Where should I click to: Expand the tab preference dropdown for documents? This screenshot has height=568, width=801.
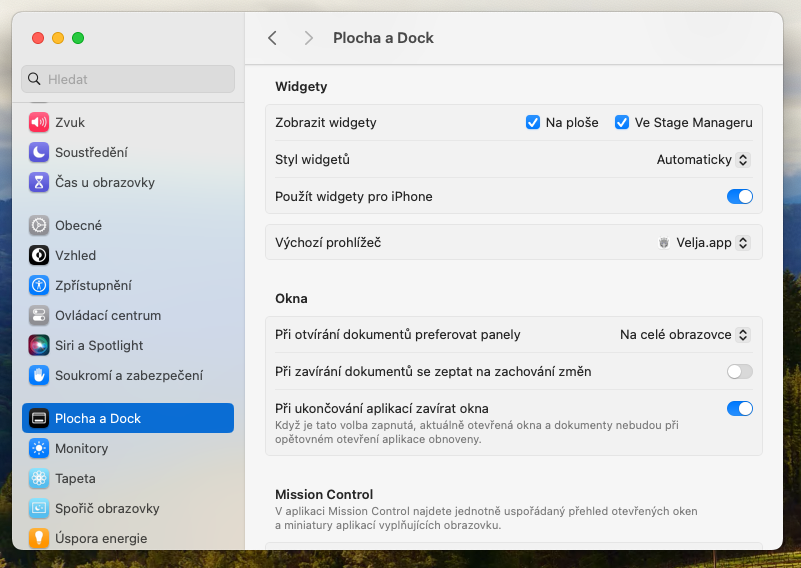click(684, 334)
